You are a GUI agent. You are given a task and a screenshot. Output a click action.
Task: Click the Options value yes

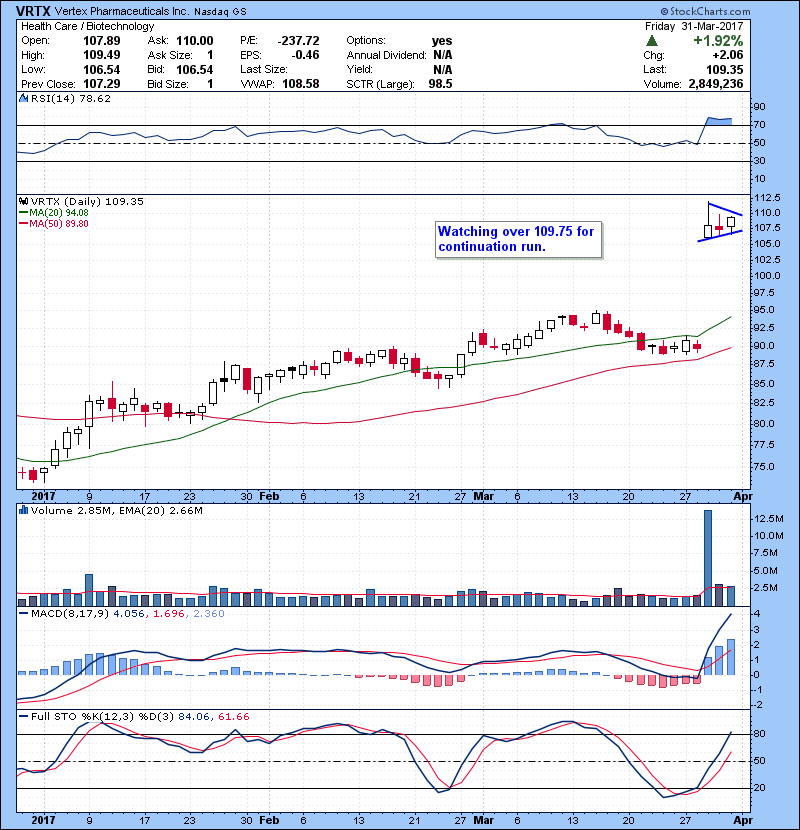[x=442, y=41]
